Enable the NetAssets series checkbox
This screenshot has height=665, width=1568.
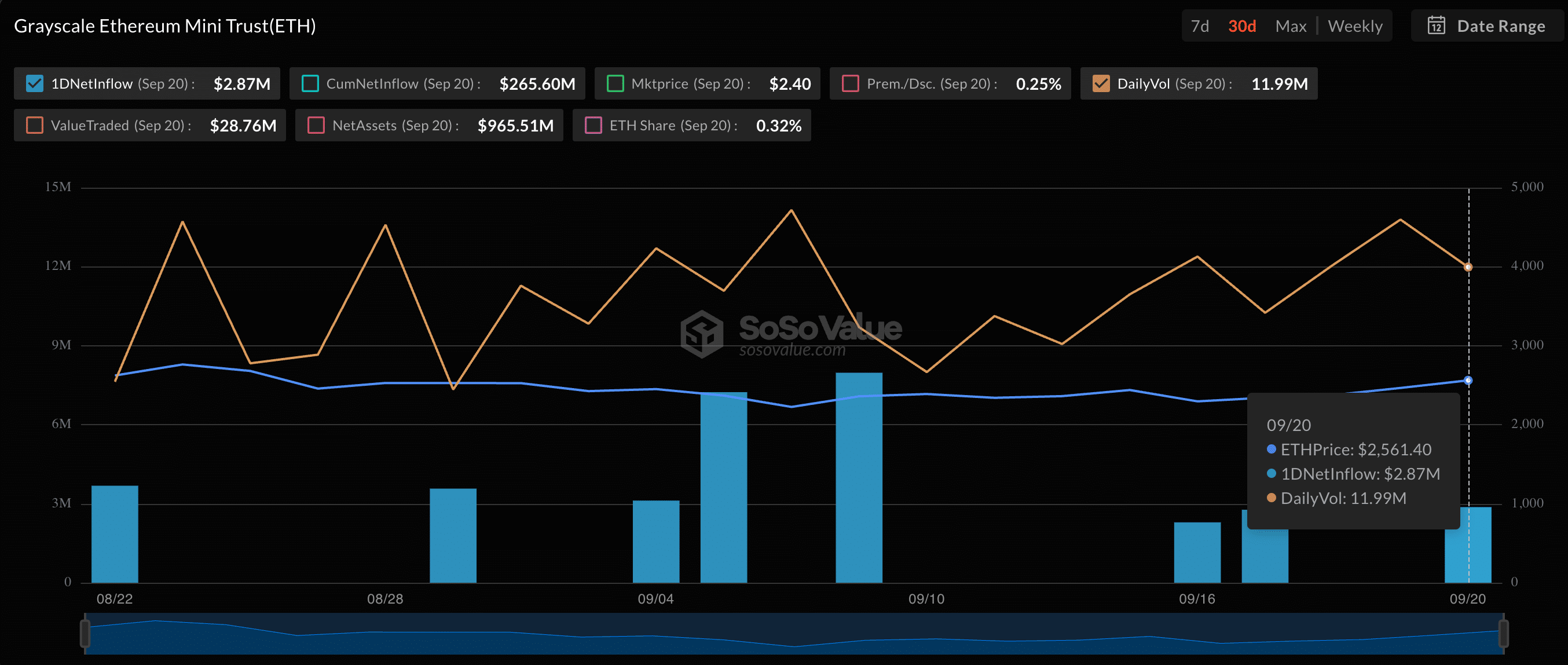[x=316, y=125]
